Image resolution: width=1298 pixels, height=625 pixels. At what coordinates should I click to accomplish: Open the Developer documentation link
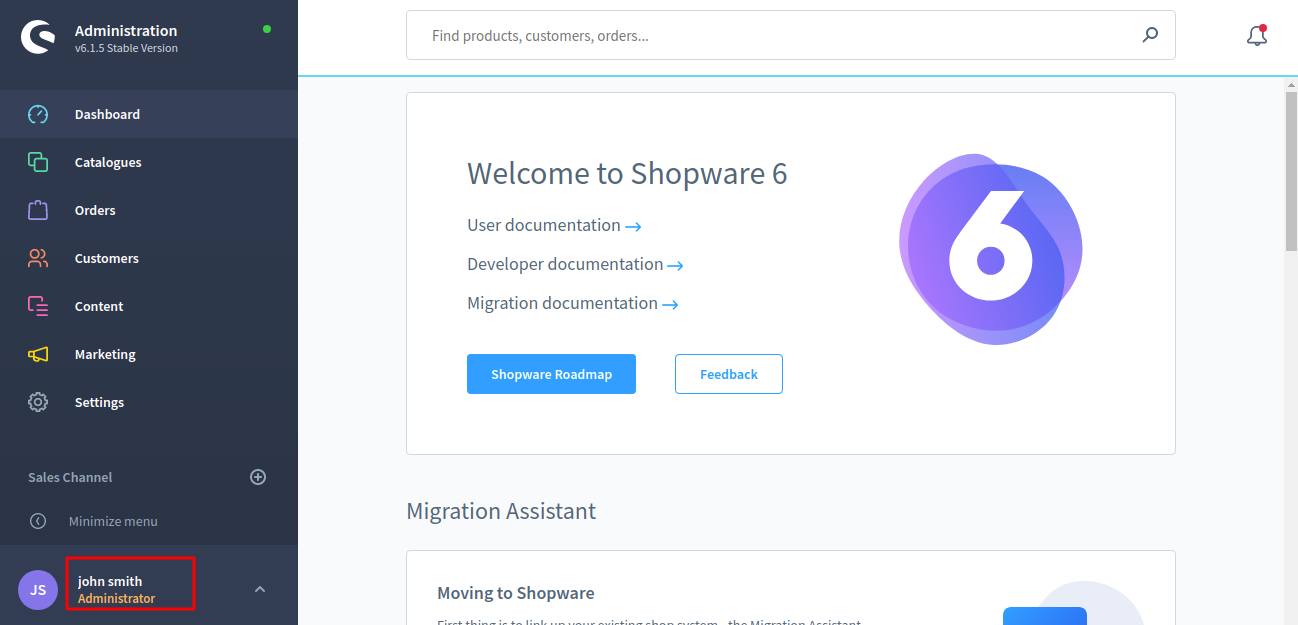[x=575, y=264]
